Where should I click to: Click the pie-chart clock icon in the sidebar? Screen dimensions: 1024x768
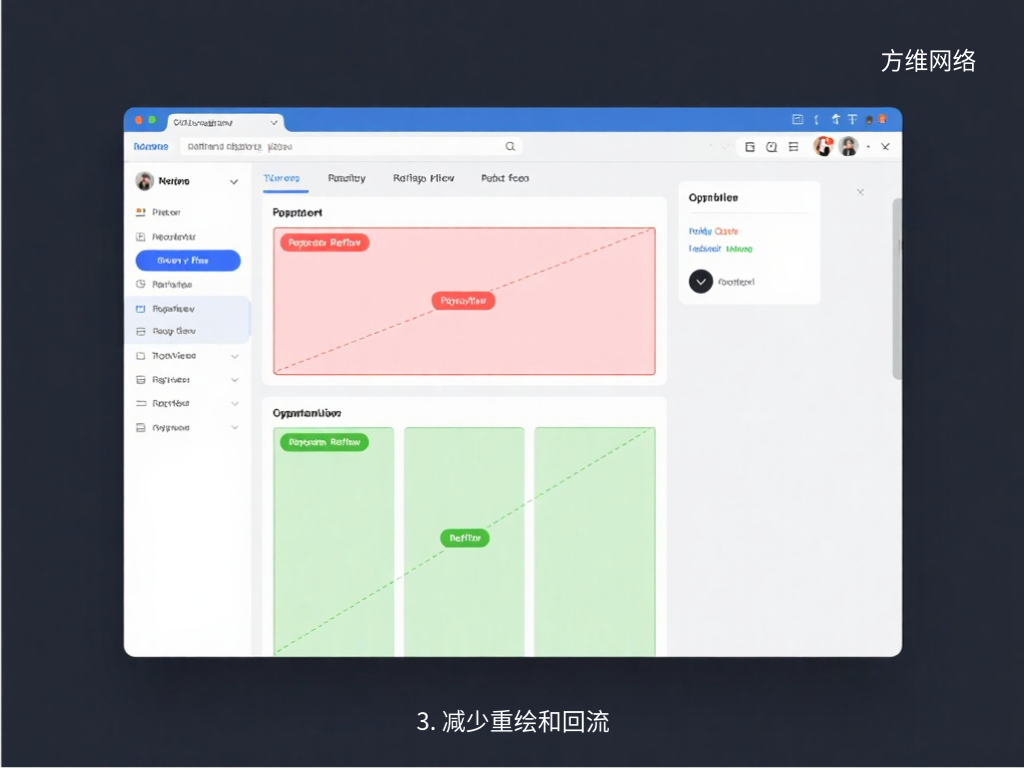tap(141, 285)
